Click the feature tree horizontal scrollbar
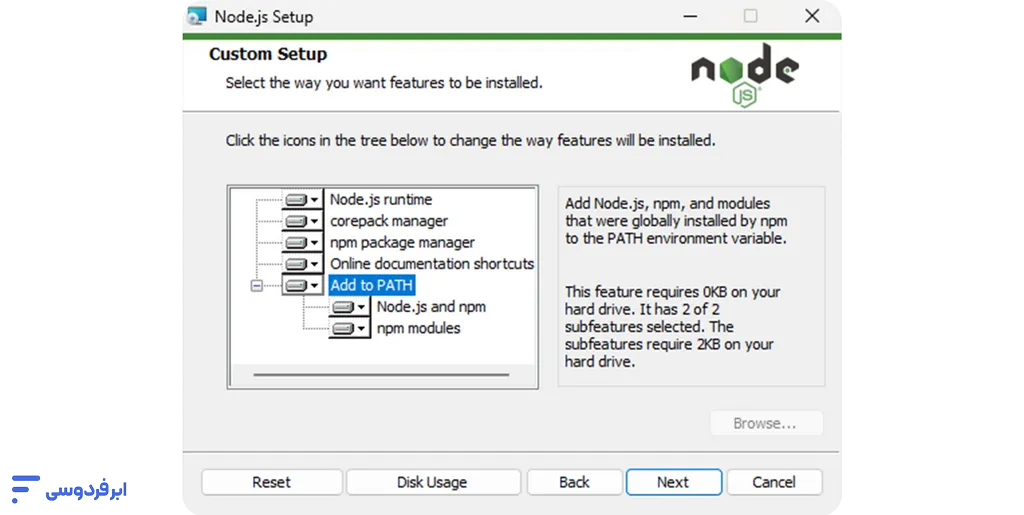The image size is (1024, 515). (x=381, y=375)
